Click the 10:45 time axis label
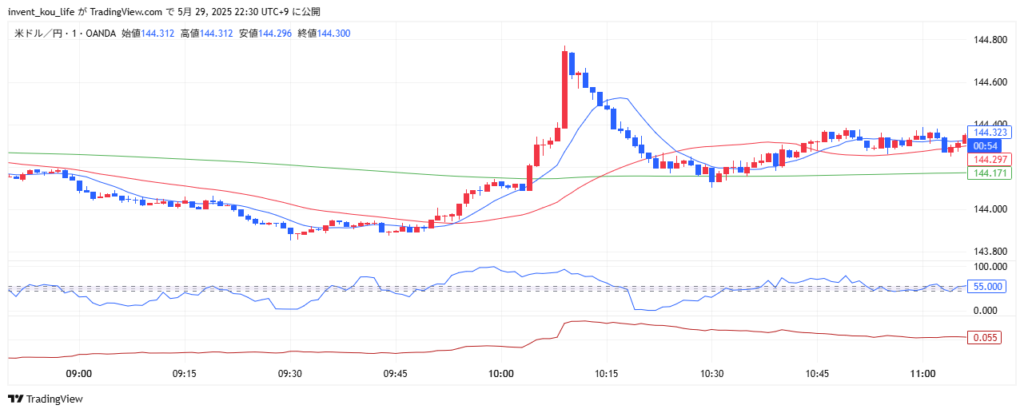 click(817, 373)
